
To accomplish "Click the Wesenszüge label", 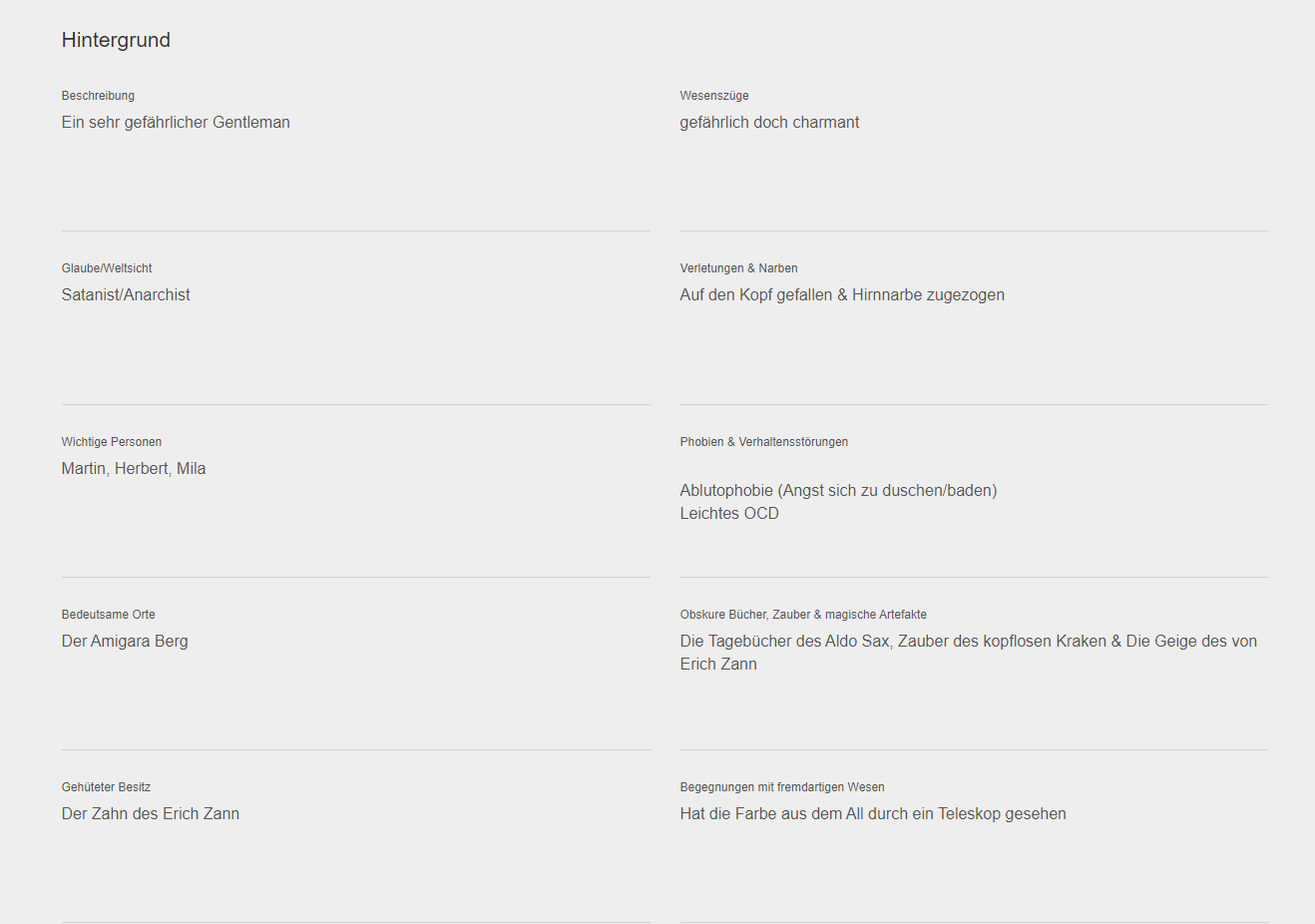I will pos(714,96).
